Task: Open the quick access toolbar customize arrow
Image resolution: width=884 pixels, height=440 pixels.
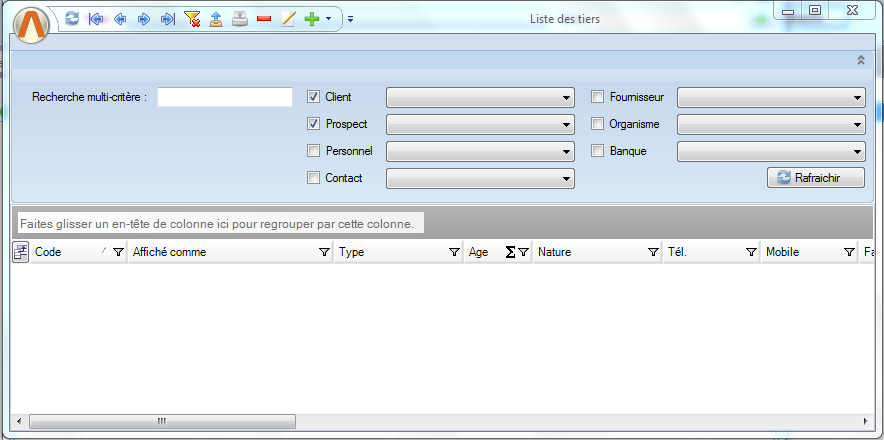Action: point(350,20)
